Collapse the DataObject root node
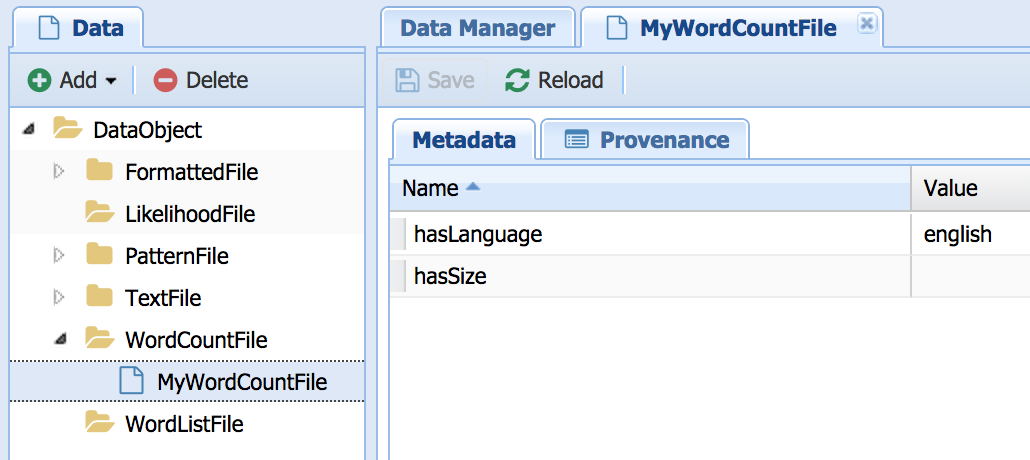Viewport: 1030px width, 460px height. coord(28,130)
